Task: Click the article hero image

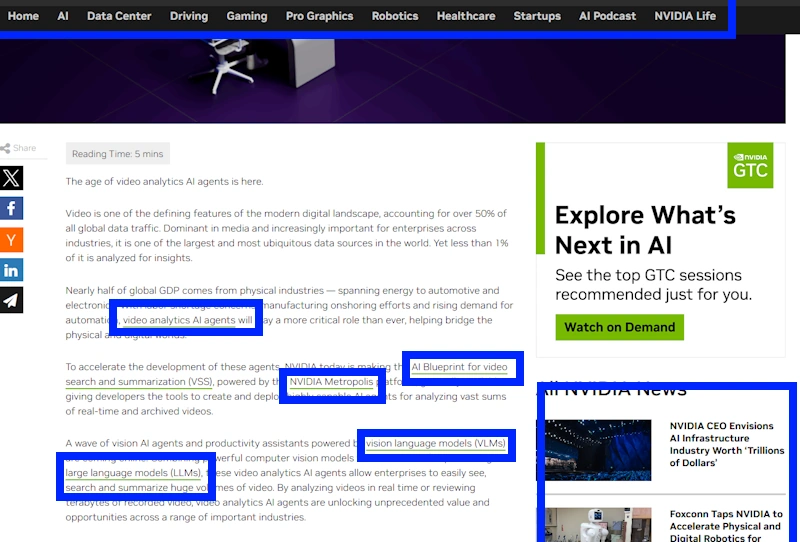Action: coord(392,79)
